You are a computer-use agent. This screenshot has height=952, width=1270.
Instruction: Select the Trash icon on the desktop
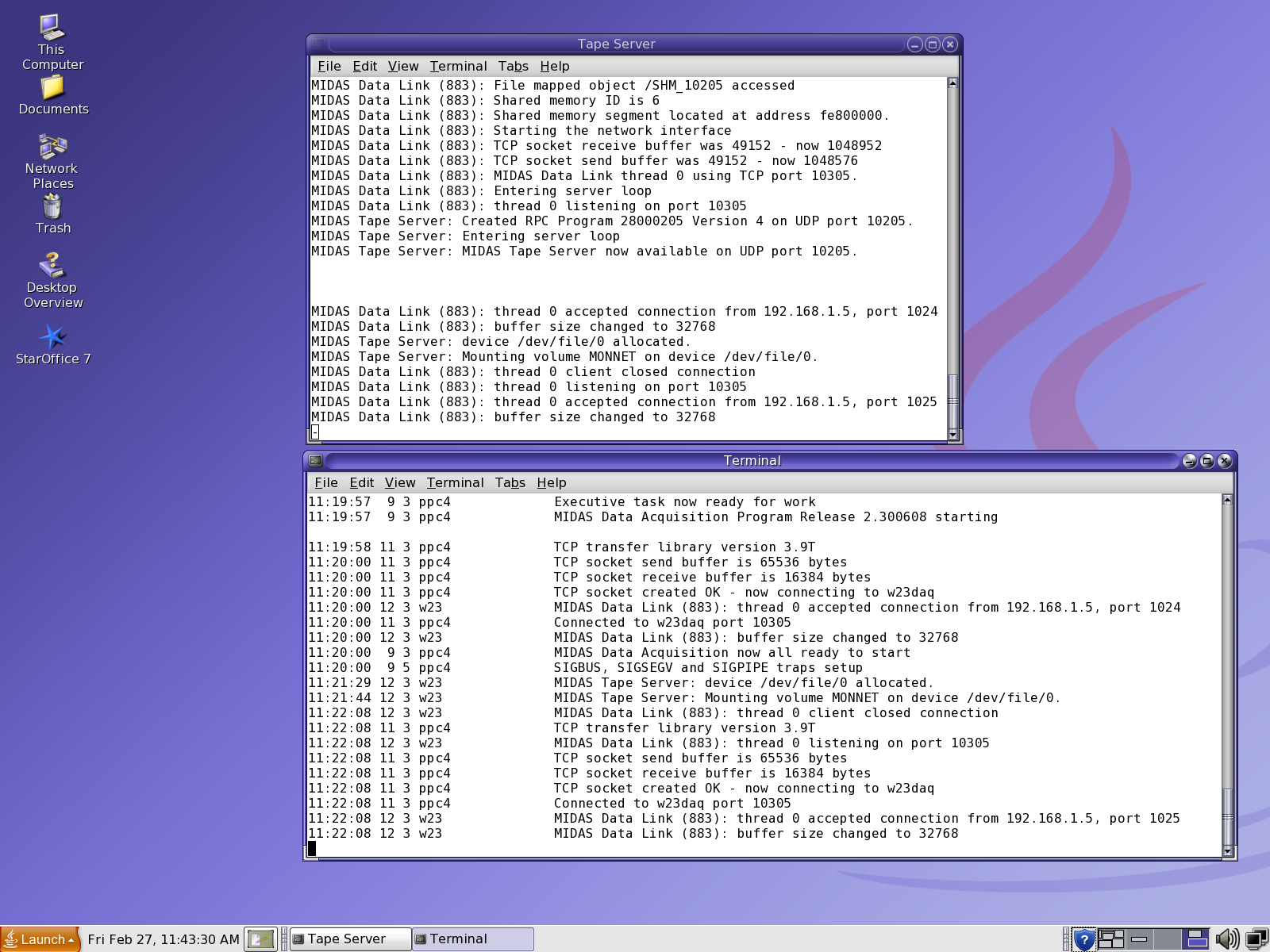52,214
